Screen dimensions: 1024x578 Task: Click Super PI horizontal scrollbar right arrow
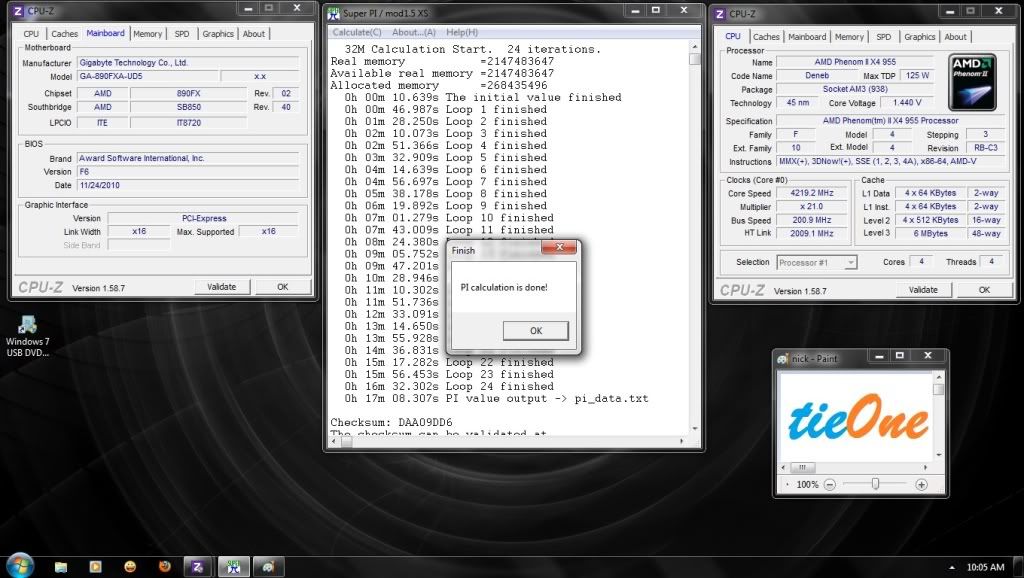pos(681,442)
